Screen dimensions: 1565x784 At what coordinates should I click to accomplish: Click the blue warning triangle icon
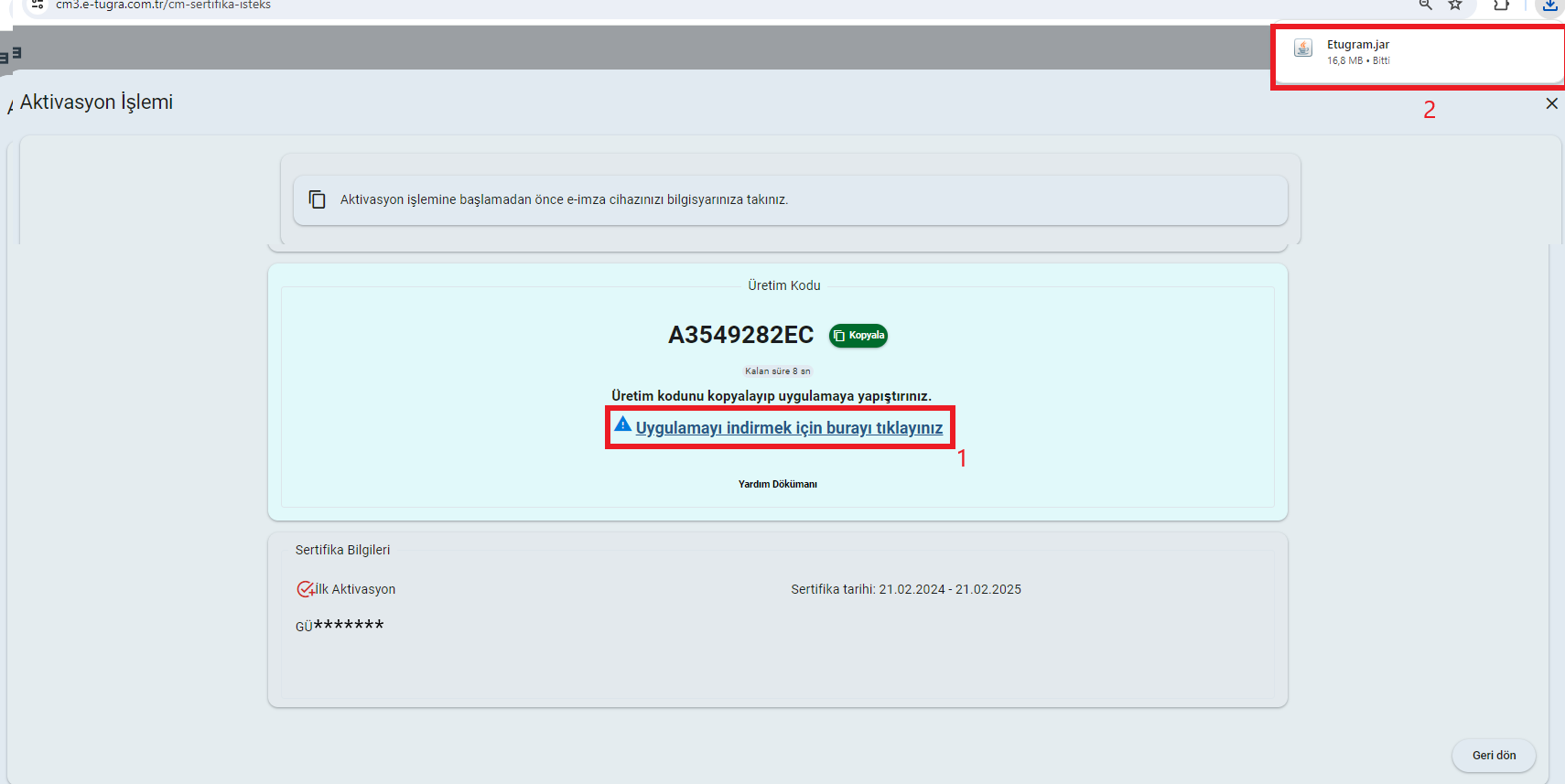(x=622, y=424)
